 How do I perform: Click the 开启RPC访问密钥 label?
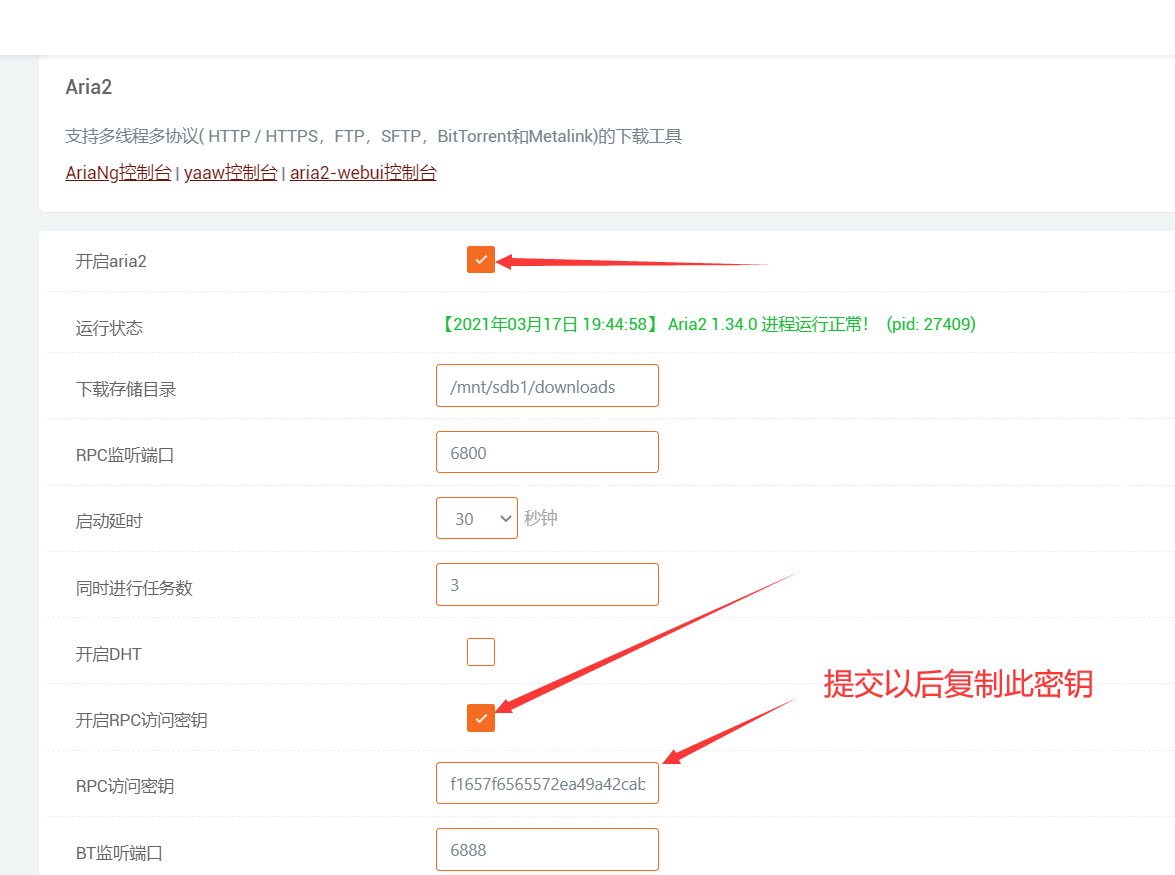pos(141,721)
